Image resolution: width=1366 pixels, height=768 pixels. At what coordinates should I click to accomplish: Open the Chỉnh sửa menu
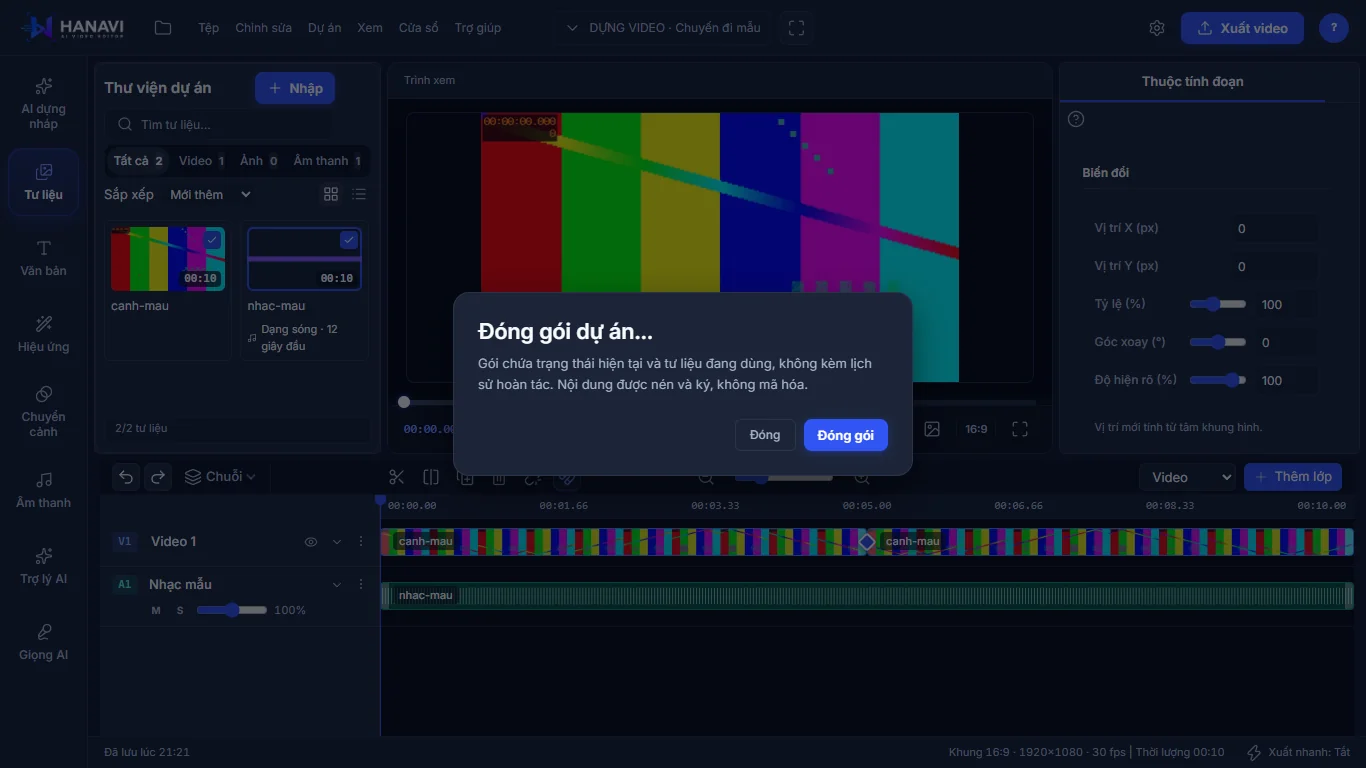(x=264, y=28)
